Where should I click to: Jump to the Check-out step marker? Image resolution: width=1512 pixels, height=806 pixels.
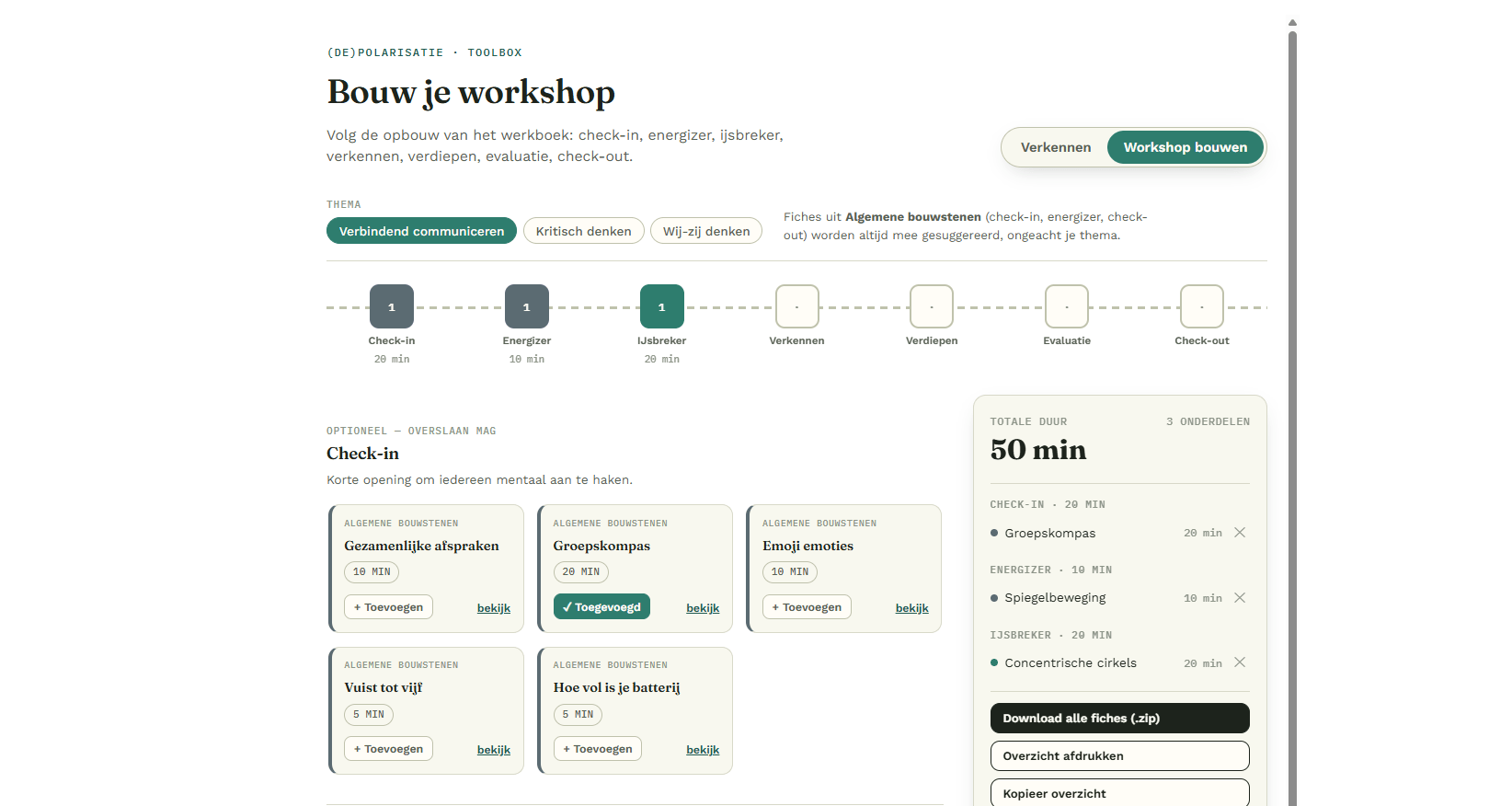[x=1202, y=306]
